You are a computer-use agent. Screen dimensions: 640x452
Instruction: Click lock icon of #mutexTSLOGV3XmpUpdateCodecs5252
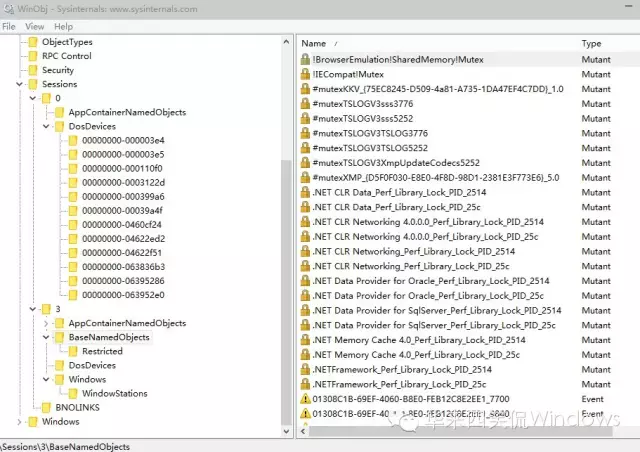click(x=305, y=163)
